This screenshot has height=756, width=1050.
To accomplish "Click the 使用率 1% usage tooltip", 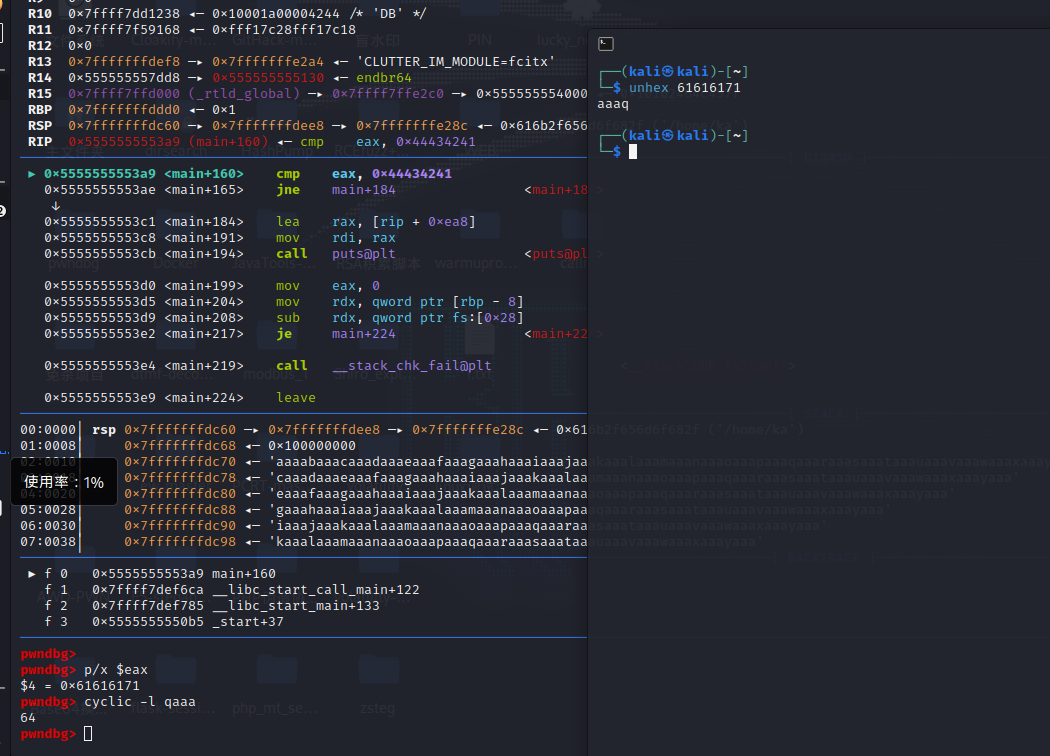I will [64, 482].
